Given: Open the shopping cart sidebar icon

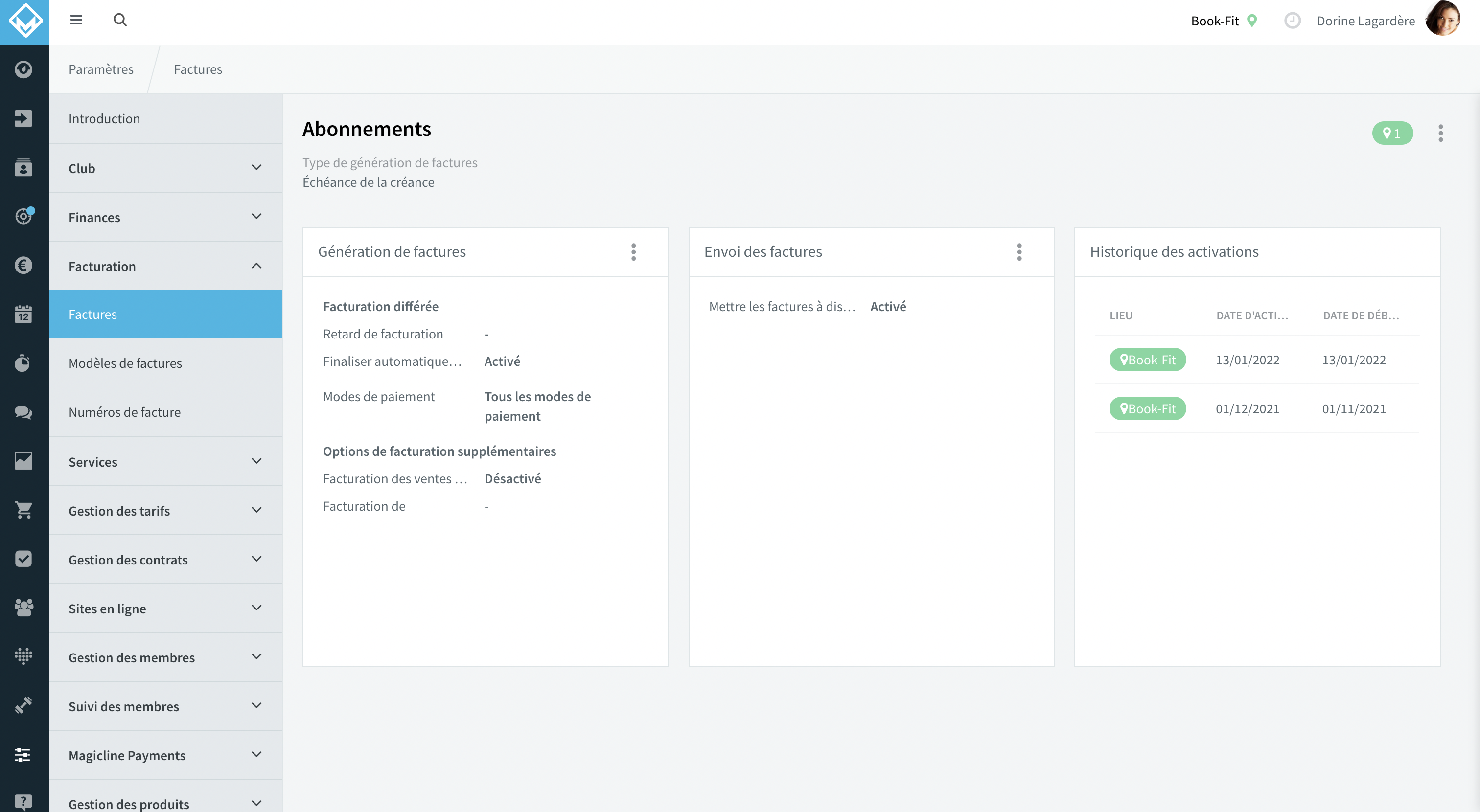Looking at the screenshot, I should point(23,509).
